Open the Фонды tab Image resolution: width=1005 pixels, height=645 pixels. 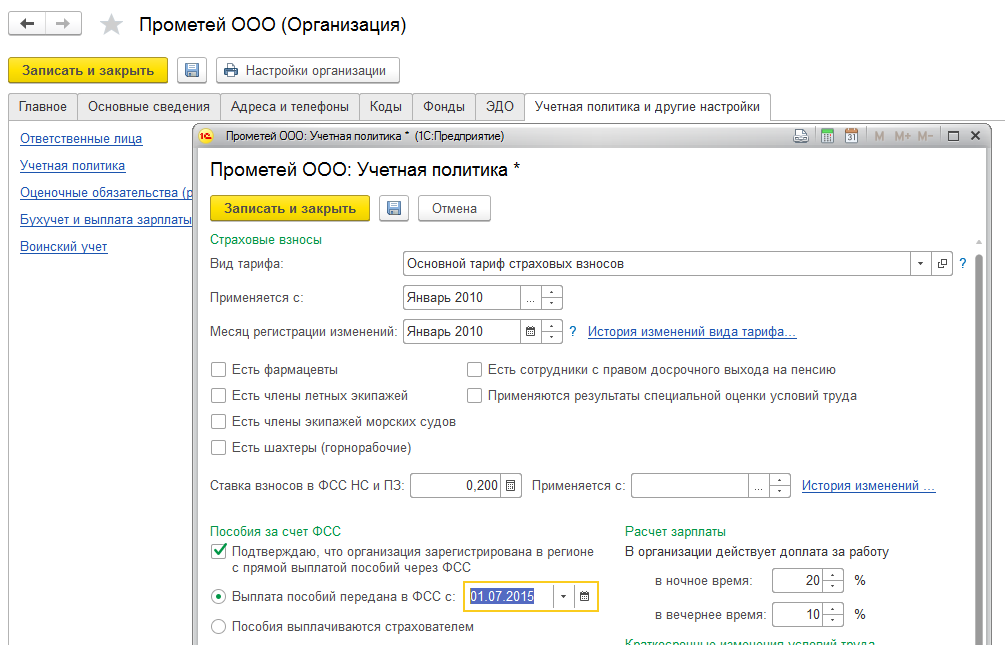pyautogui.click(x=444, y=106)
